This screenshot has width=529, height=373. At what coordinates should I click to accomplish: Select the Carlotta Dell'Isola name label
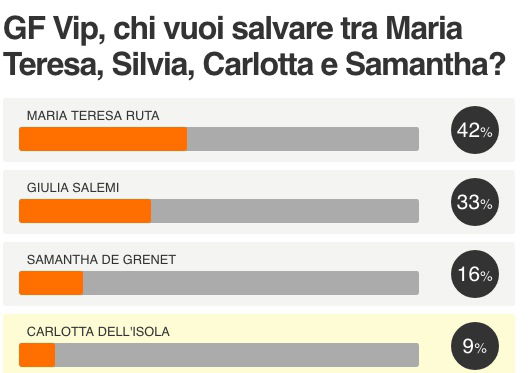coord(98,332)
